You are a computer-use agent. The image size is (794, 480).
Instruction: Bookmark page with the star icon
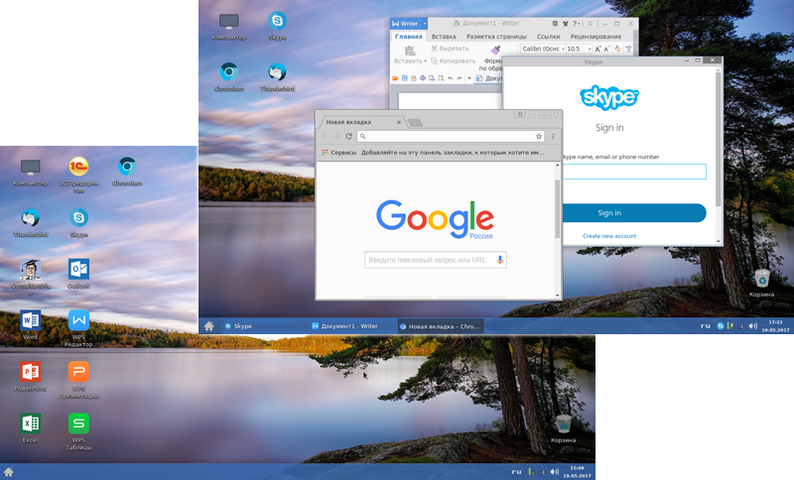pyautogui.click(x=539, y=136)
